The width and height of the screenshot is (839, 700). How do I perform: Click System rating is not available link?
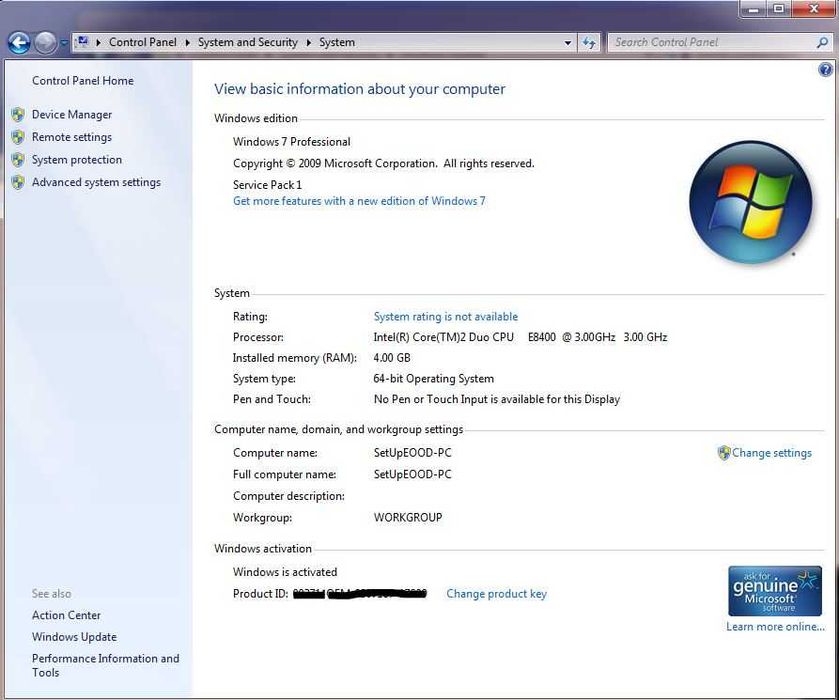(x=446, y=316)
